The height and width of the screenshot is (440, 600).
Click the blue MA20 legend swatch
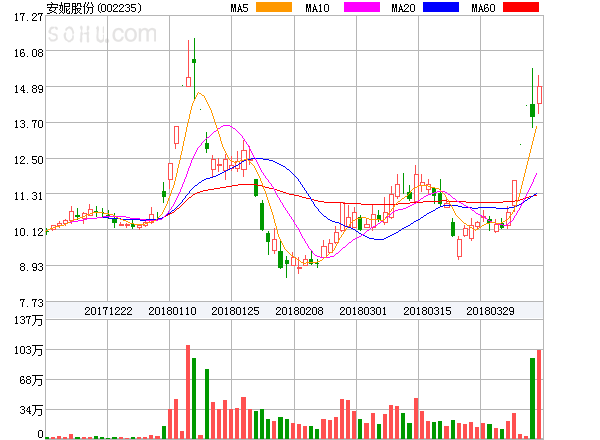point(441,7)
